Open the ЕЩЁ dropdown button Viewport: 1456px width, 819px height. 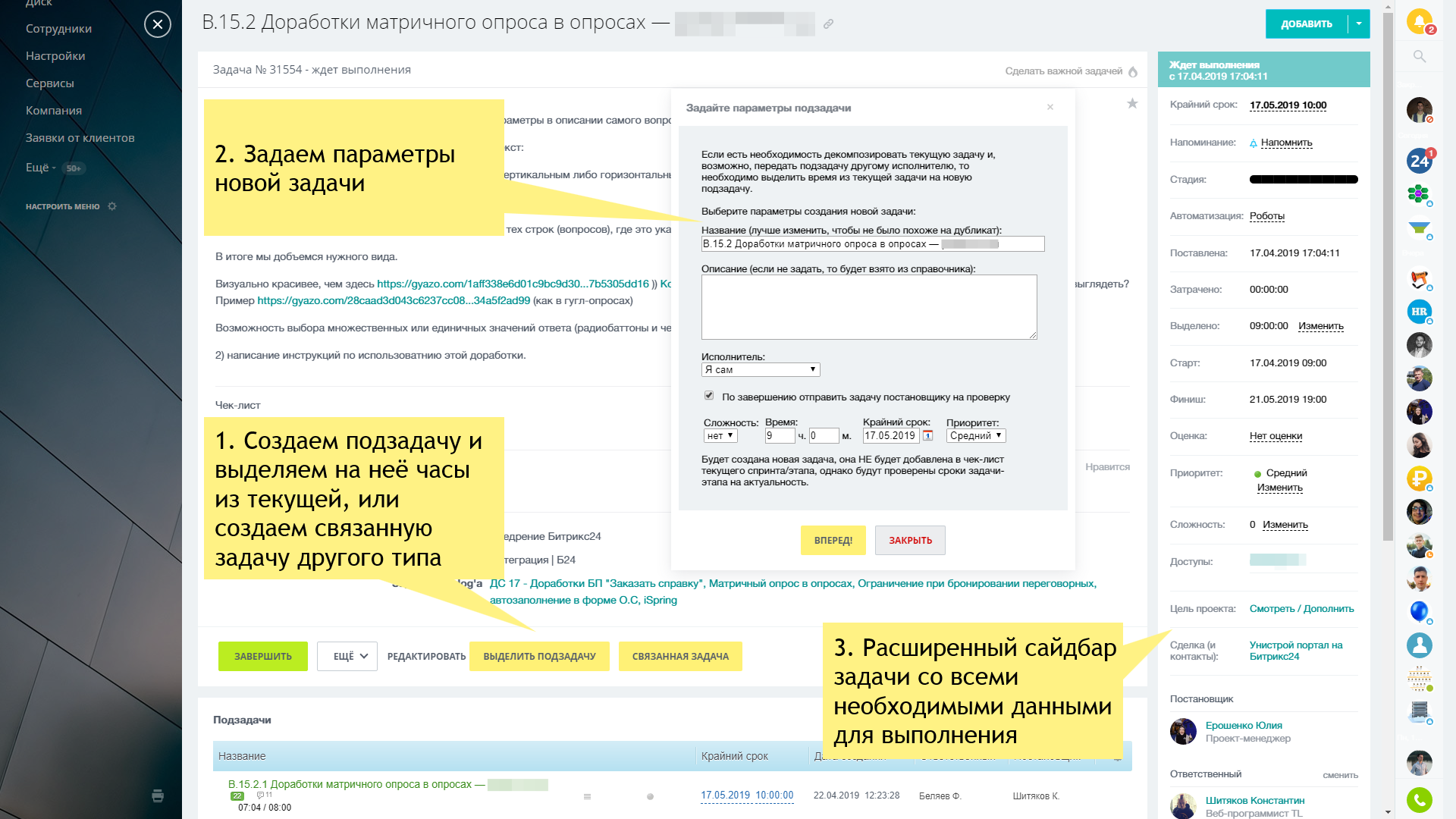[347, 657]
